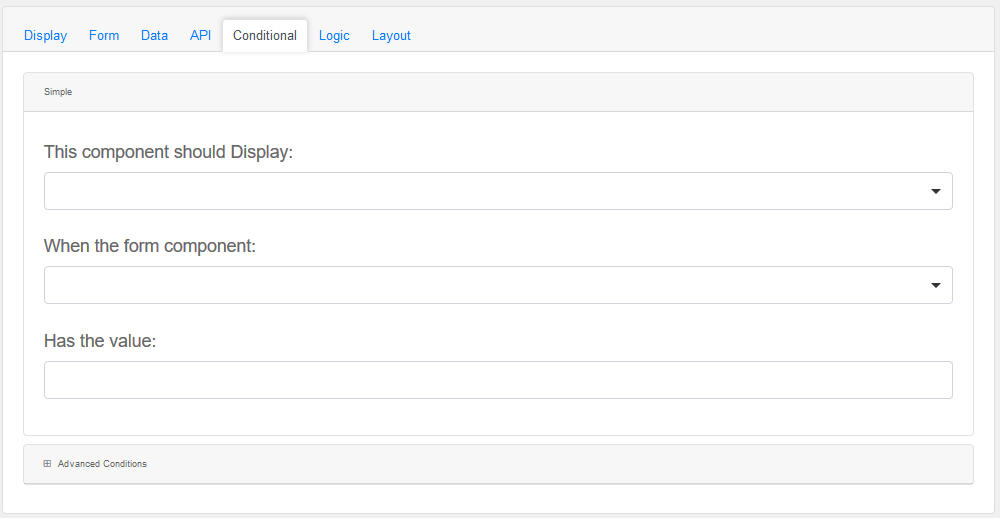1000x518 pixels.
Task: Click the 'Has the value:' label
Action: tap(100, 341)
